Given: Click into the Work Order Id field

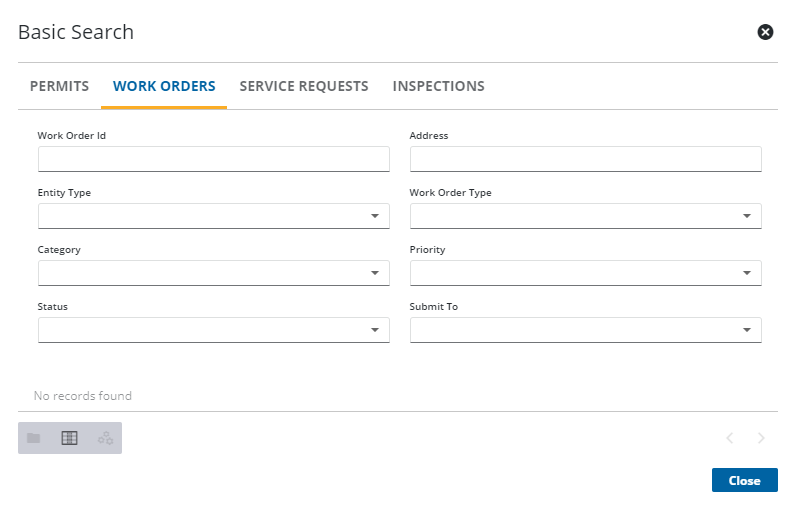Looking at the screenshot, I should [x=213, y=159].
